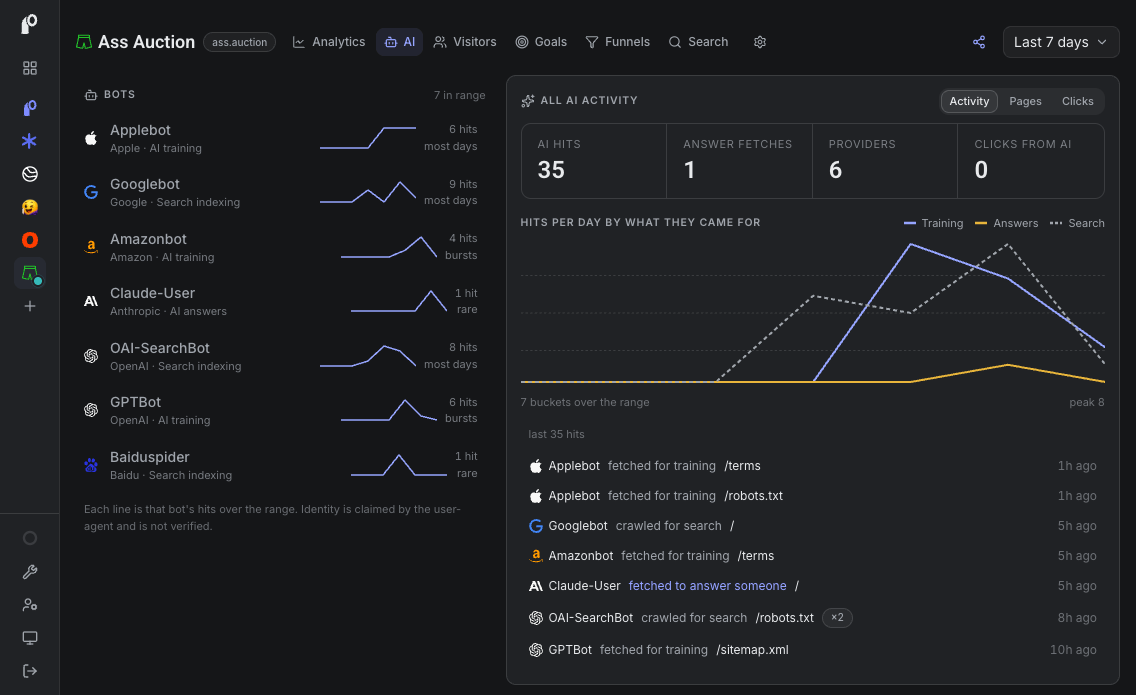Click the OpenAI logo beside GPTBot bot

point(91,410)
